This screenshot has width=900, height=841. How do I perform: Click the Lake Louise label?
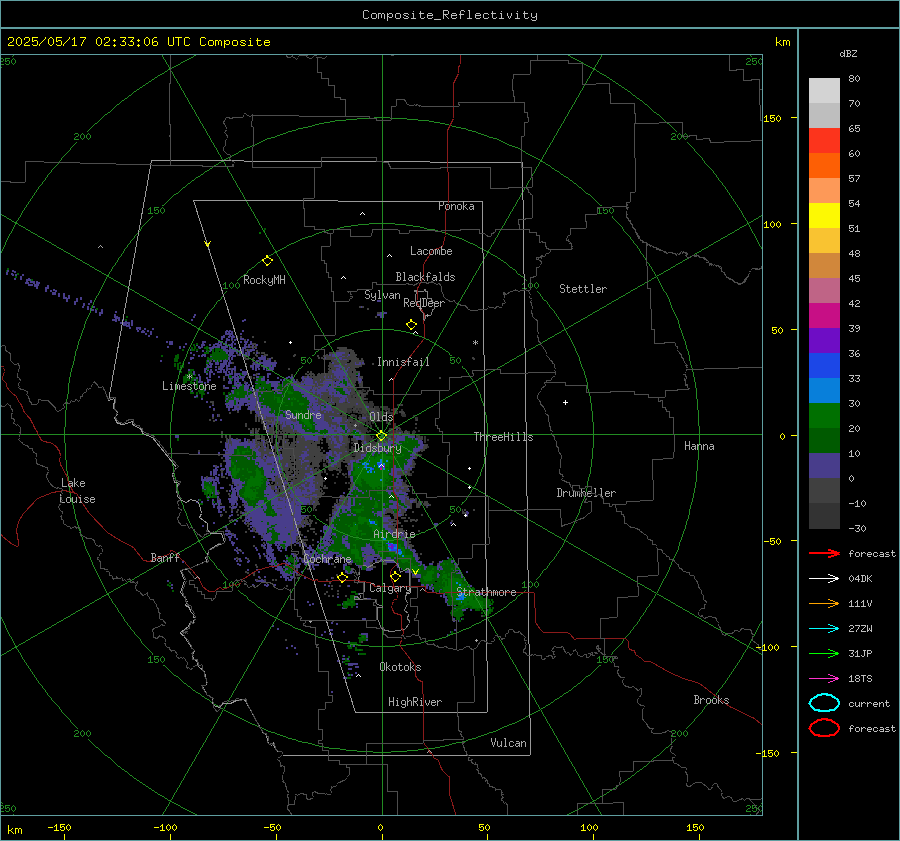[77, 491]
